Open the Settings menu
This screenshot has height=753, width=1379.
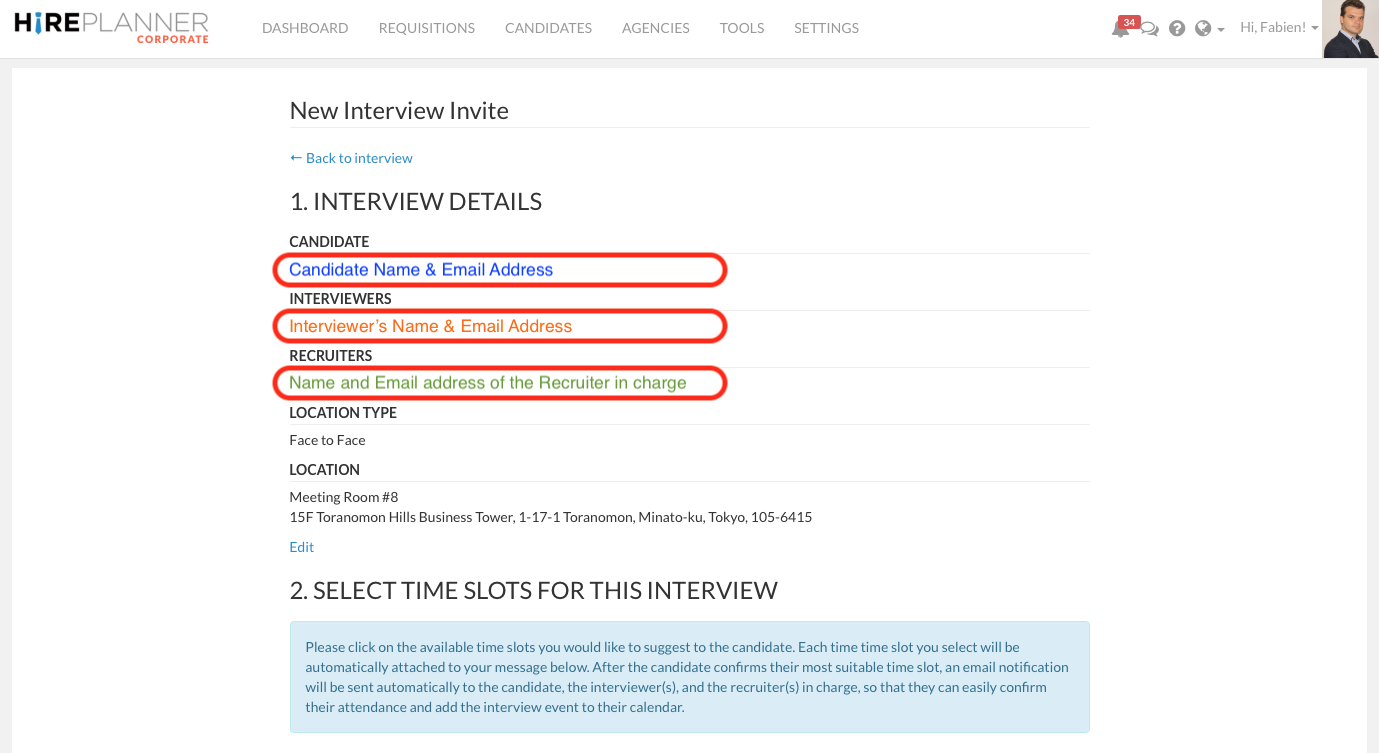pyautogui.click(x=826, y=28)
